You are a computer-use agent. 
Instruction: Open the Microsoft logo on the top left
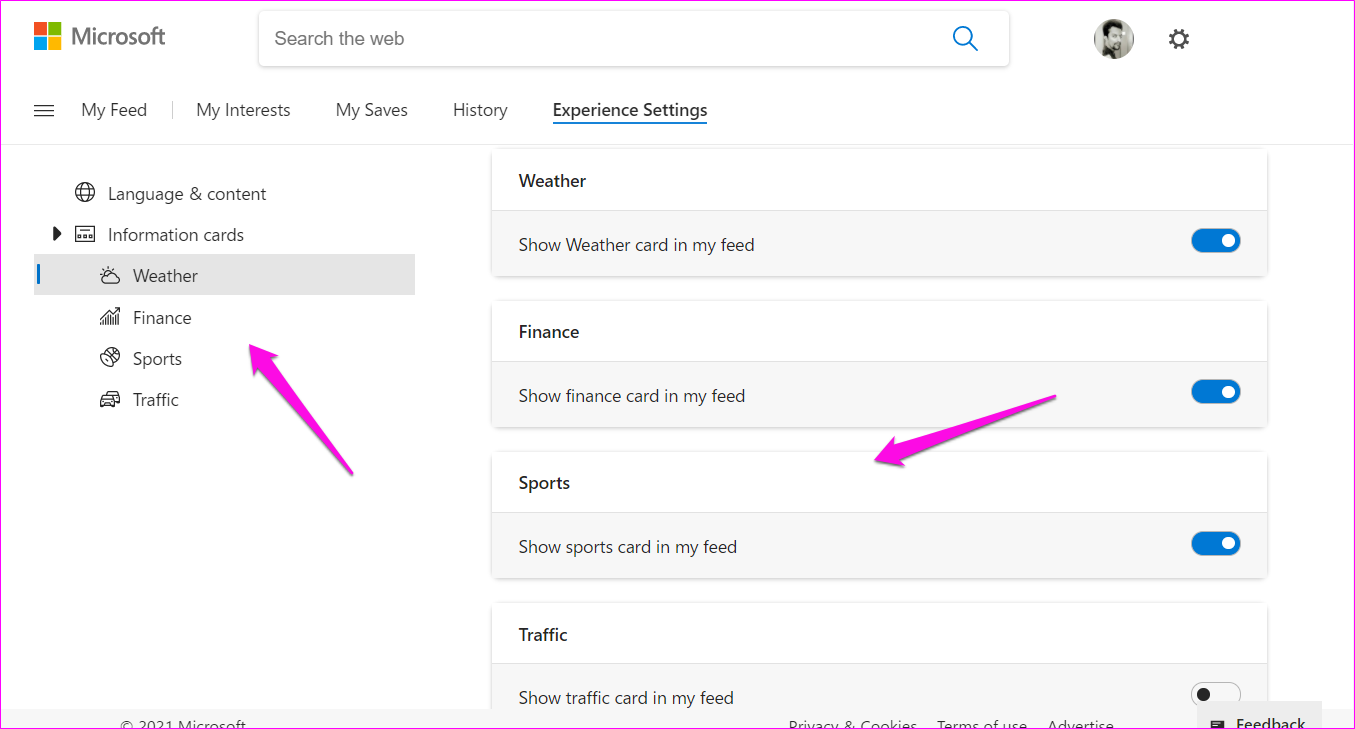98,35
